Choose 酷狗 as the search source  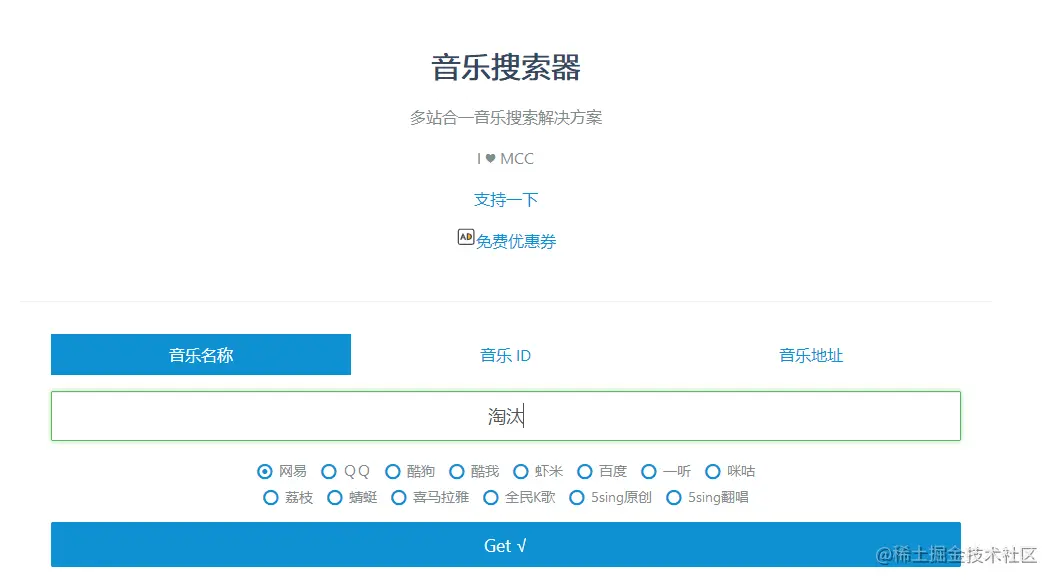click(393, 471)
